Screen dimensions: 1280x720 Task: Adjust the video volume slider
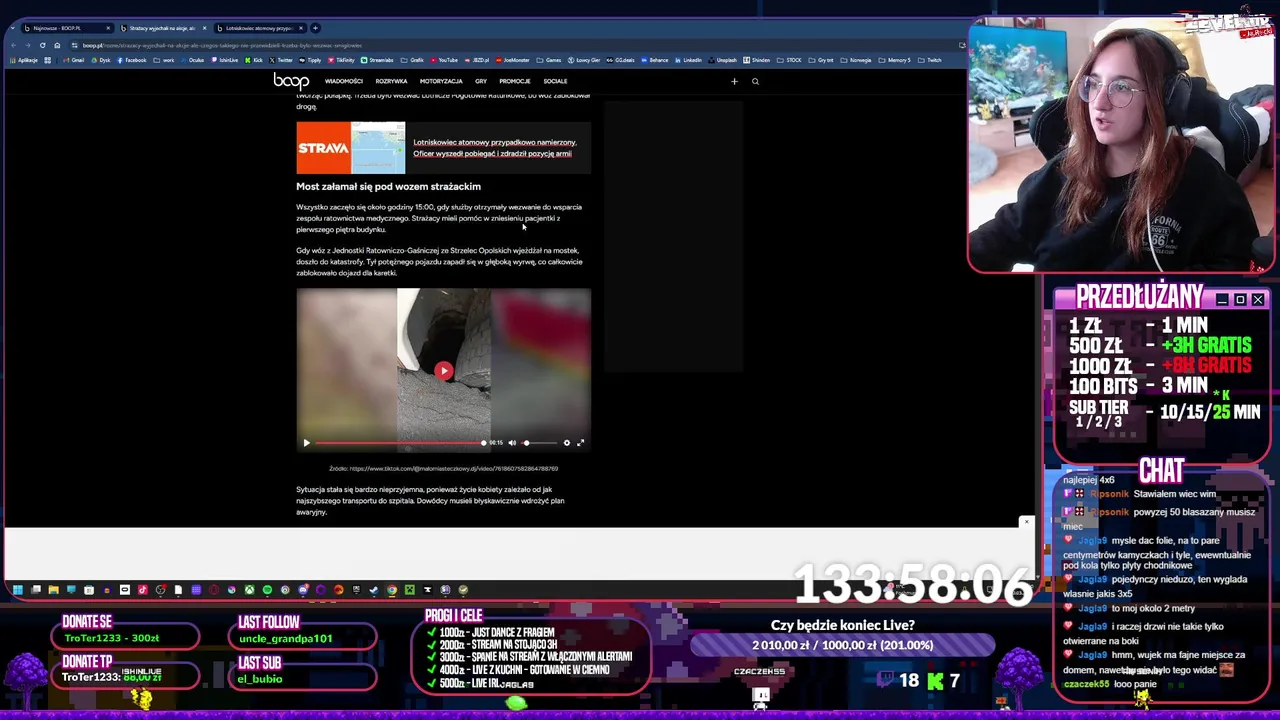[x=538, y=443]
